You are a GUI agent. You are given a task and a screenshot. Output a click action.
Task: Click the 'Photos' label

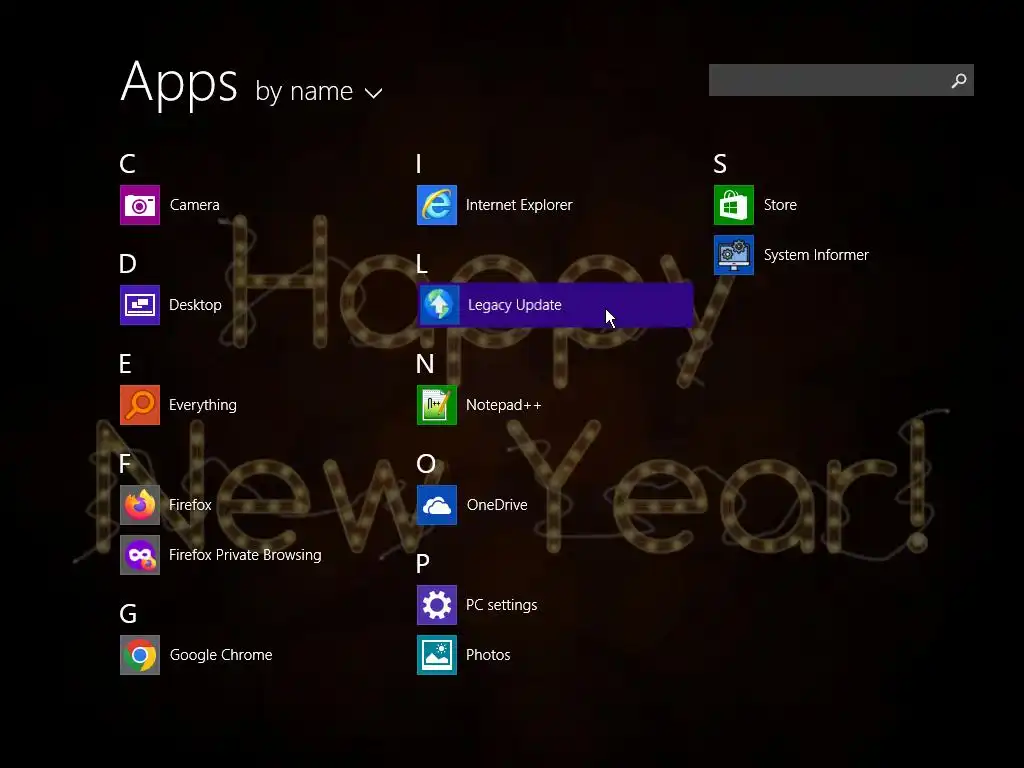pos(488,655)
